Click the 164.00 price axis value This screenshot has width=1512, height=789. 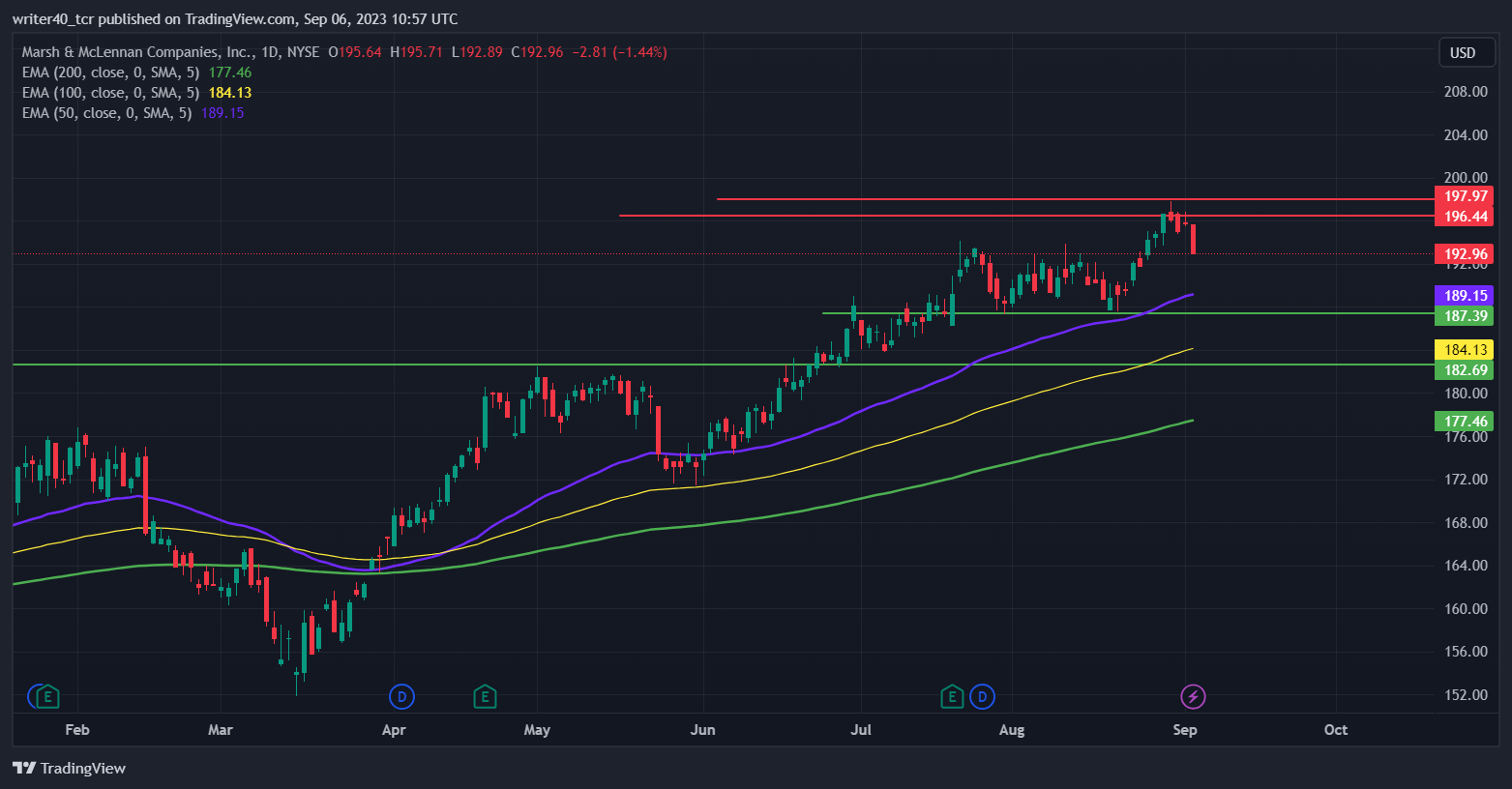[x=1466, y=566]
